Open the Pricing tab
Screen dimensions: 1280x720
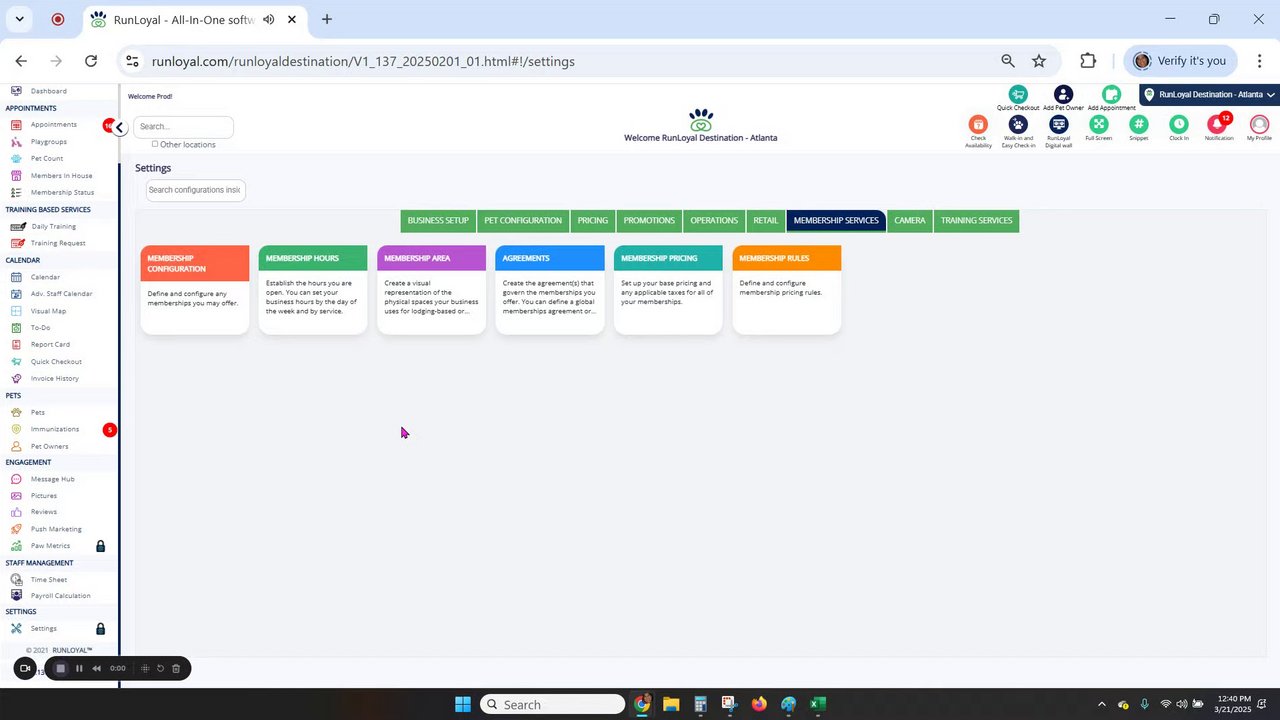click(x=592, y=221)
